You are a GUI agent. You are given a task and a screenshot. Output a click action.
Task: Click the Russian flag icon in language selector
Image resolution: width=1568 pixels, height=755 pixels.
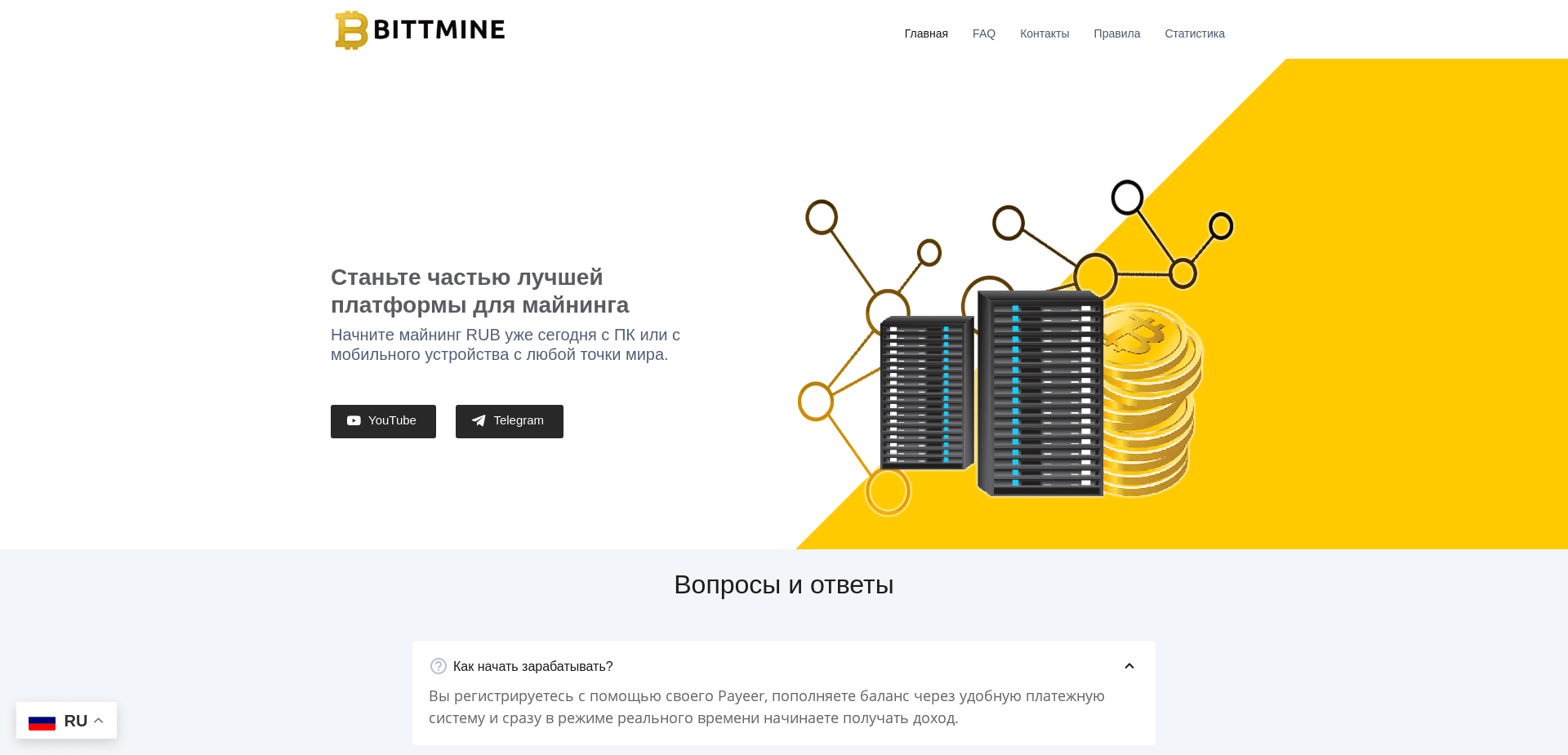click(42, 722)
